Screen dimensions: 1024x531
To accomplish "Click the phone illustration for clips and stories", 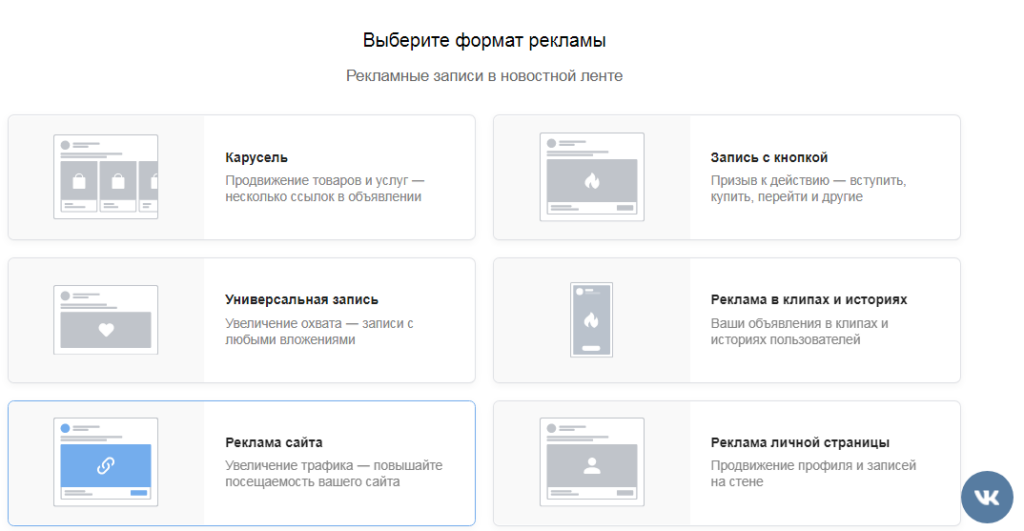I will (x=591, y=319).
